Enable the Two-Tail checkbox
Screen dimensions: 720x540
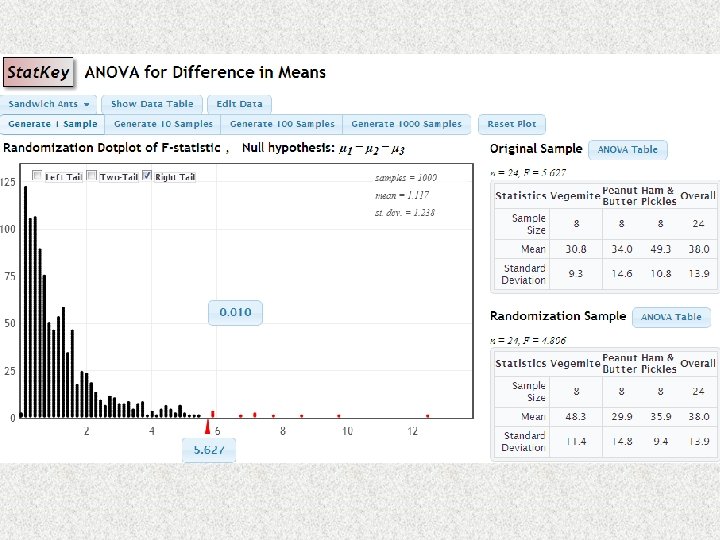click(92, 175)
